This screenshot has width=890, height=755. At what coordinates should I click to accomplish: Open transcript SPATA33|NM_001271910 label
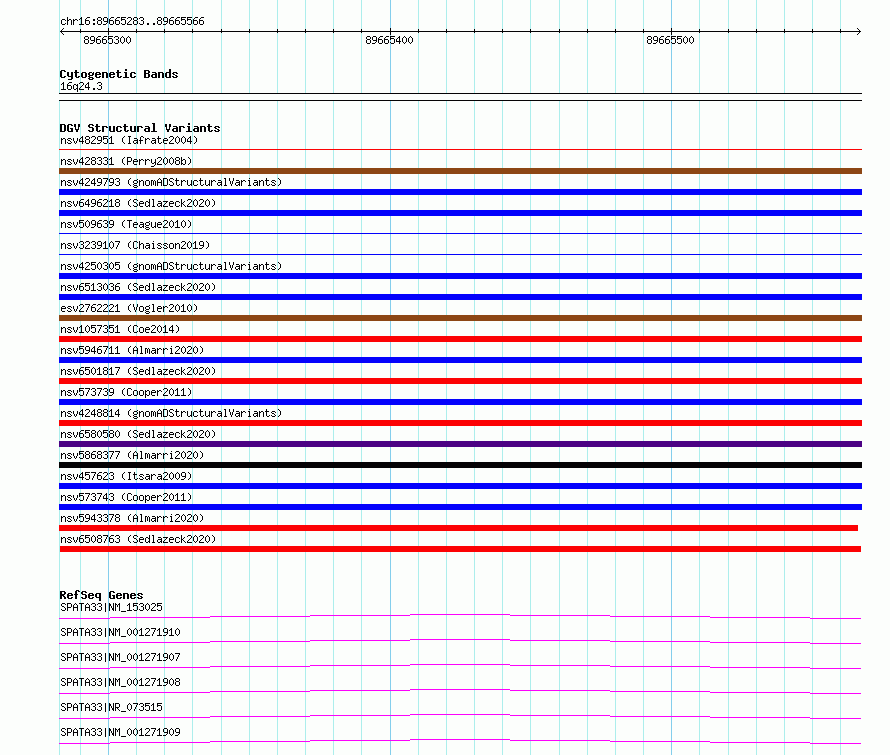(x=120, y=632)
